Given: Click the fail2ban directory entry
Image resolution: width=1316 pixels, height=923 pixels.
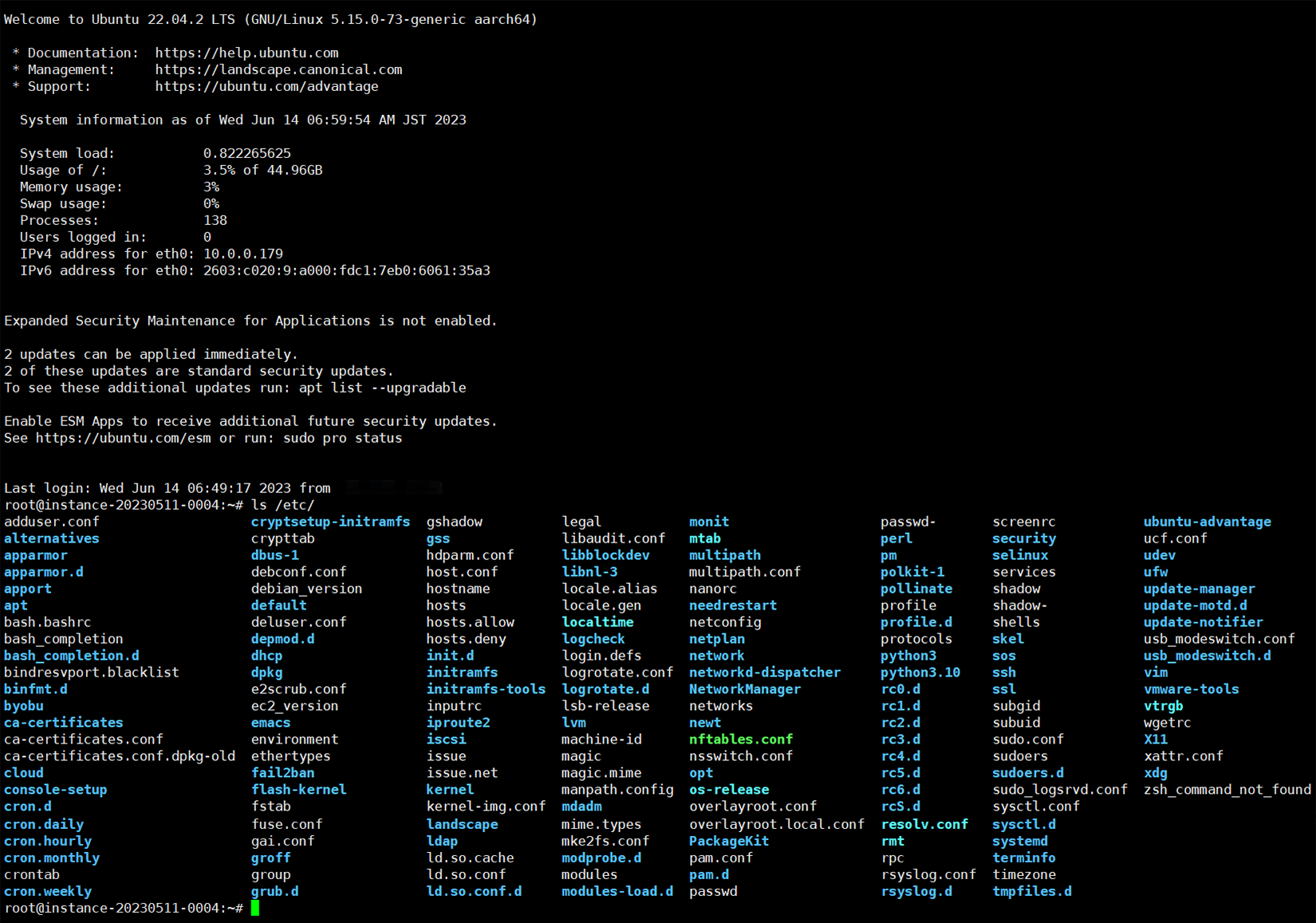Looking at the screenshot, I should click(x=282, y=773).
